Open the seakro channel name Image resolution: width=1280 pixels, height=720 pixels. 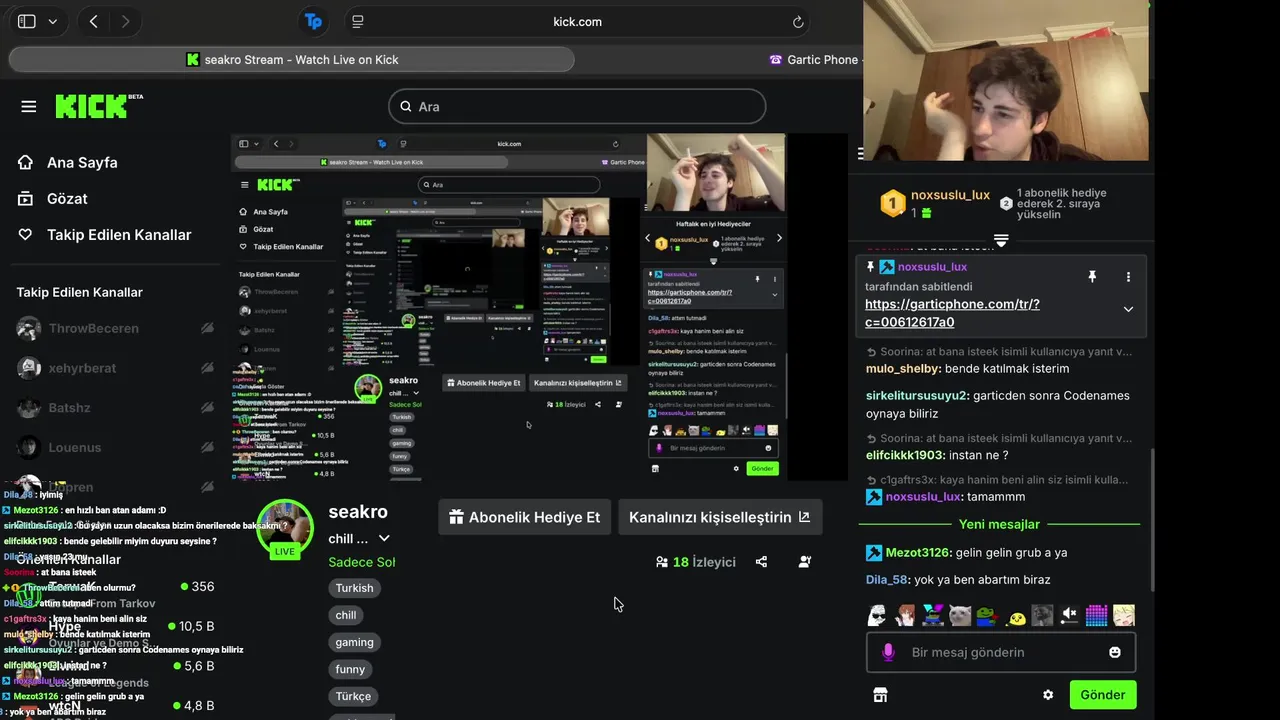coord(358,511)
